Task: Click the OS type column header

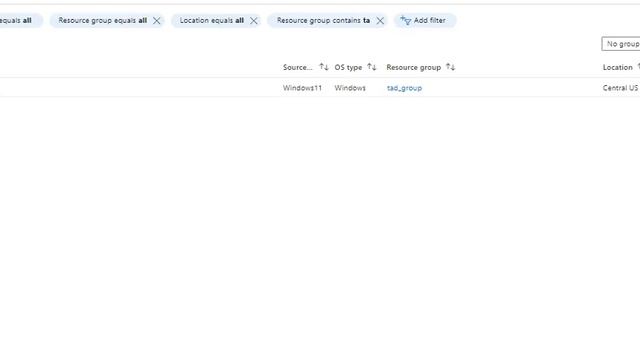Action: 348,67
